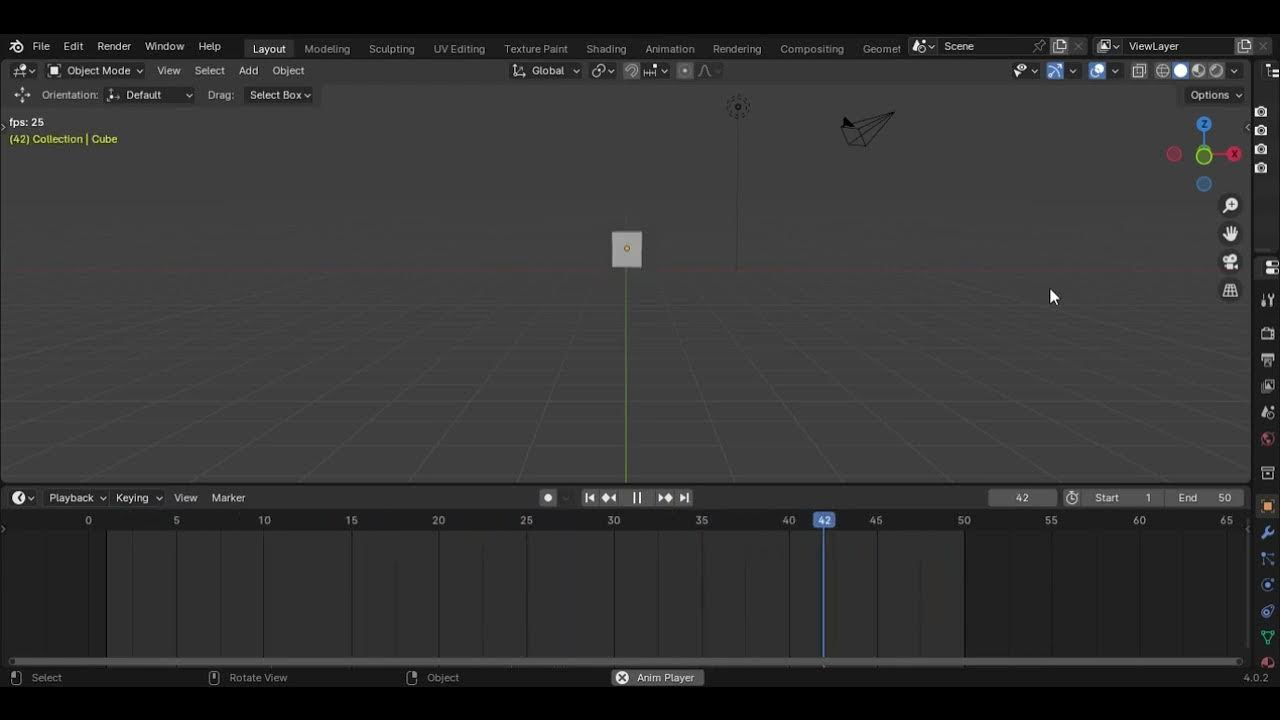This screenshot has width=1280, height=720.
Task: Open the Edit menu
Action: 73,47
